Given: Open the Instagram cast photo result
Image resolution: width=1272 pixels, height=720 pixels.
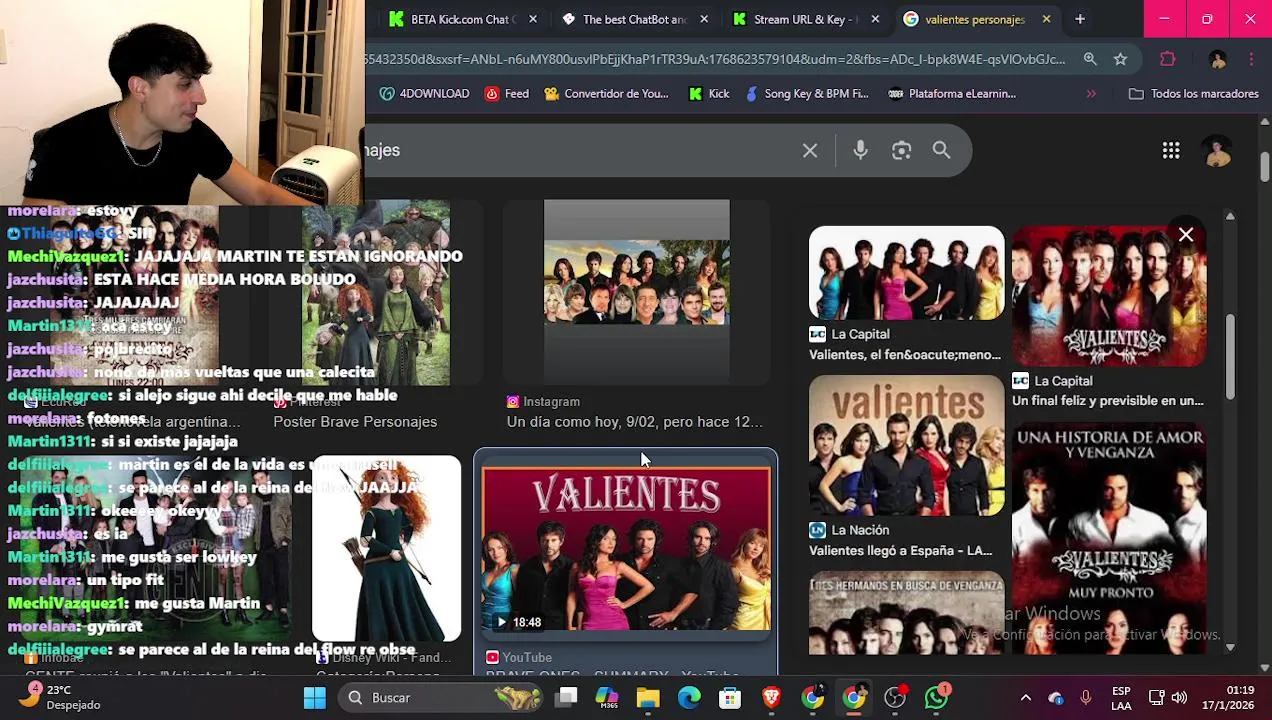Looking at the screenshot, I should (x=636, y=290).
